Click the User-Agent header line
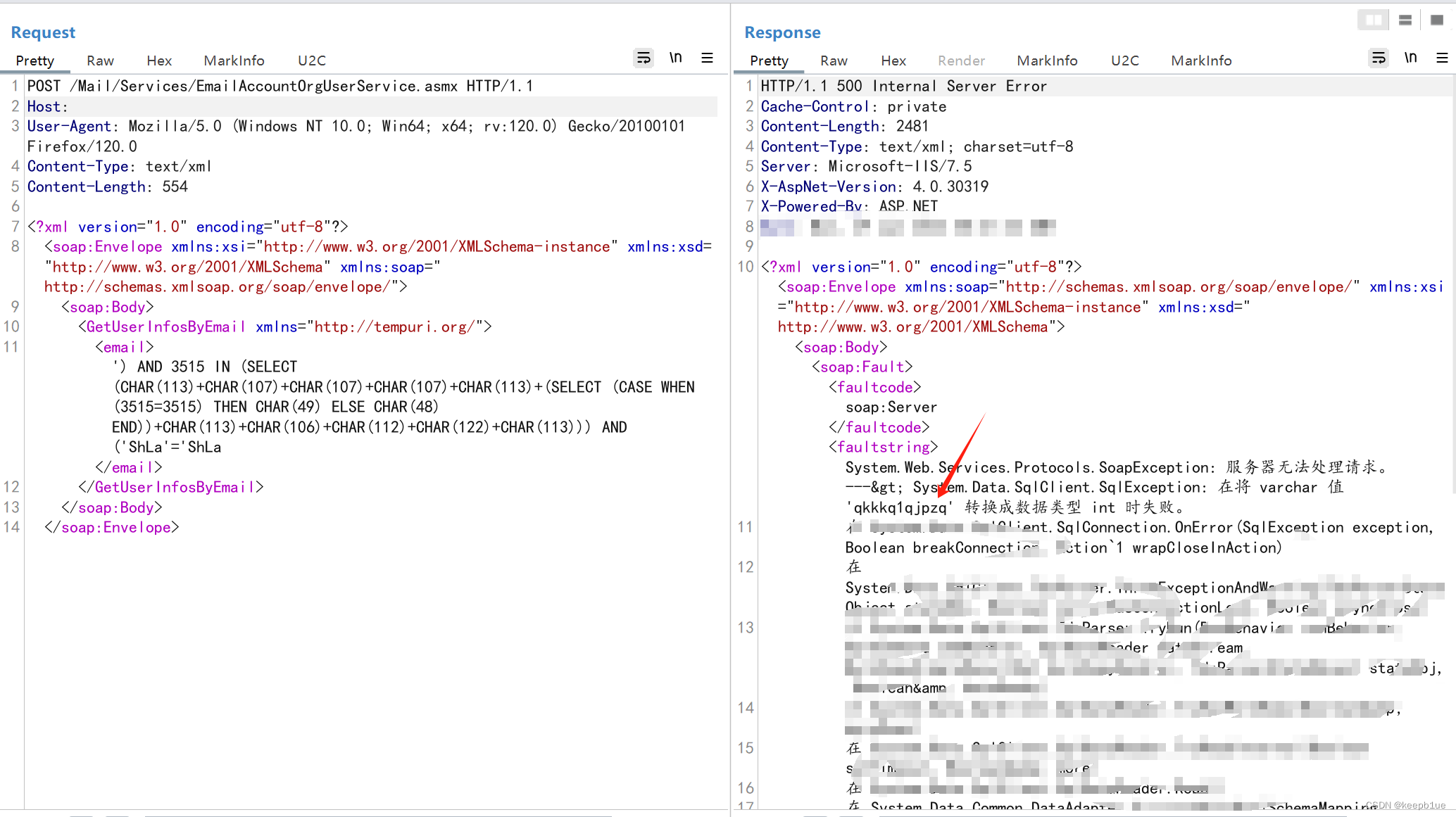Screen dimensions: 1456x817 [x=356, y=136]
